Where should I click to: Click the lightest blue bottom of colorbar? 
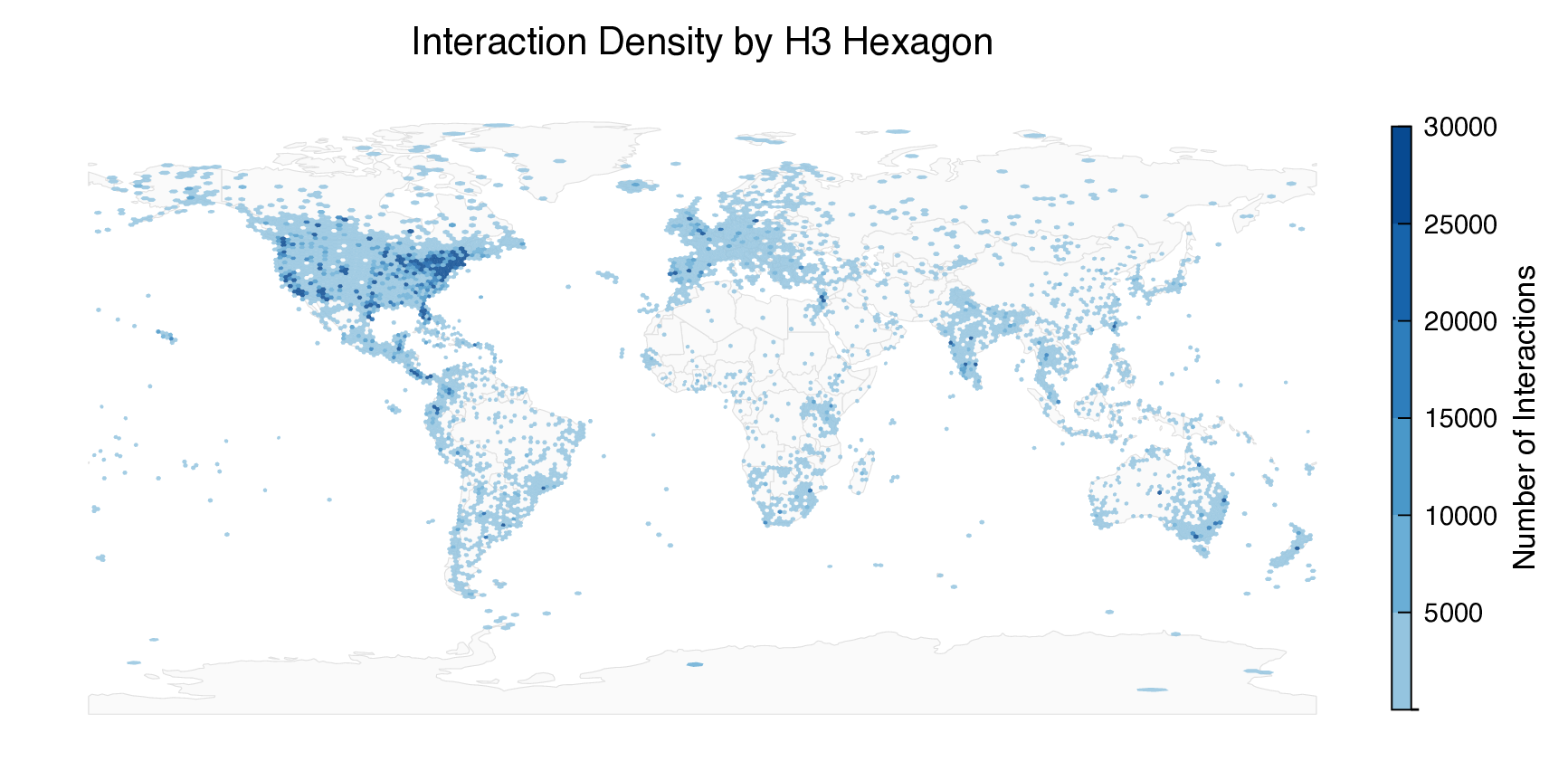point(1400,703)
